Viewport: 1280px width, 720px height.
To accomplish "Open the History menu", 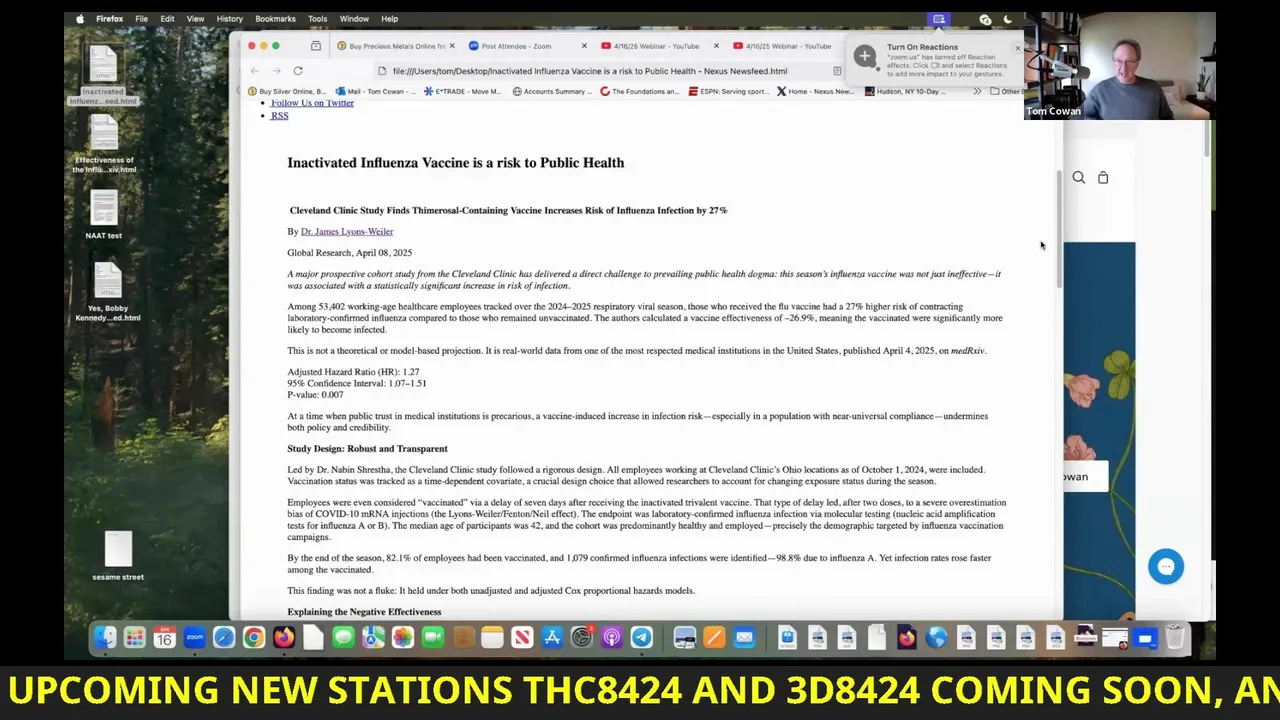I will pyautogui.click(x=230, y=19).
